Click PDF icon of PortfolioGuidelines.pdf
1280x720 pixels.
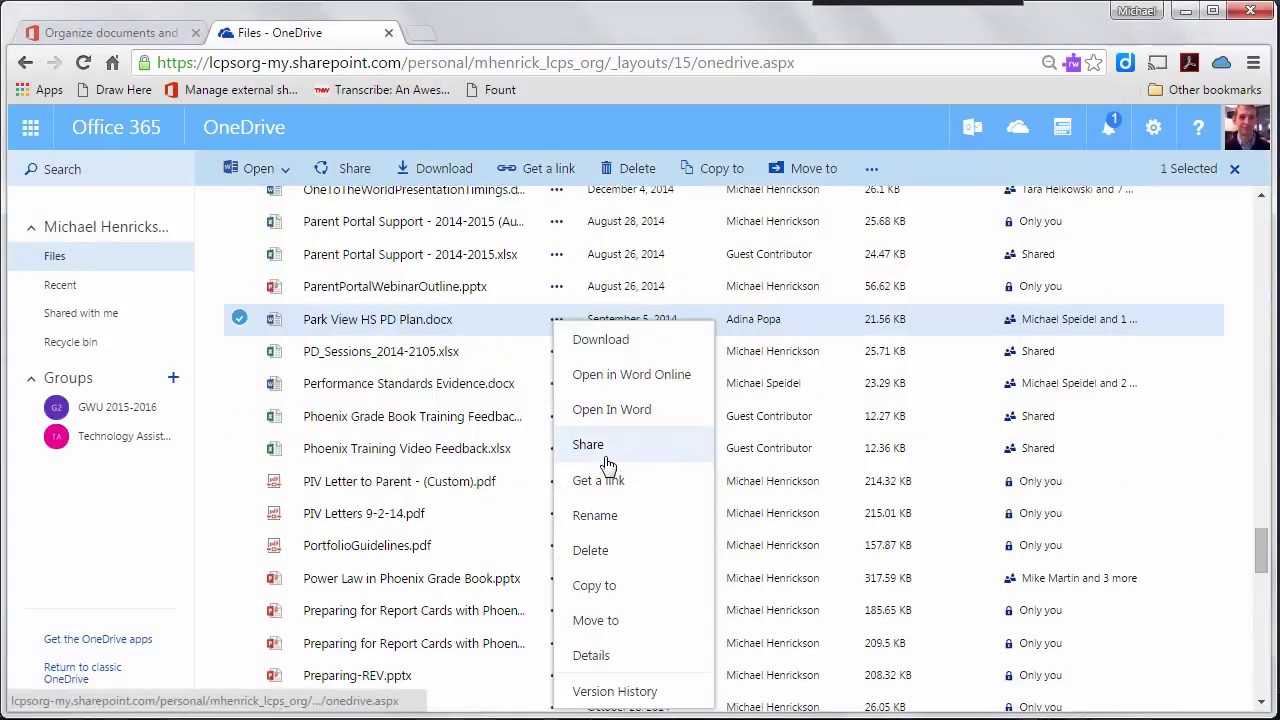[x=274, y=545]
